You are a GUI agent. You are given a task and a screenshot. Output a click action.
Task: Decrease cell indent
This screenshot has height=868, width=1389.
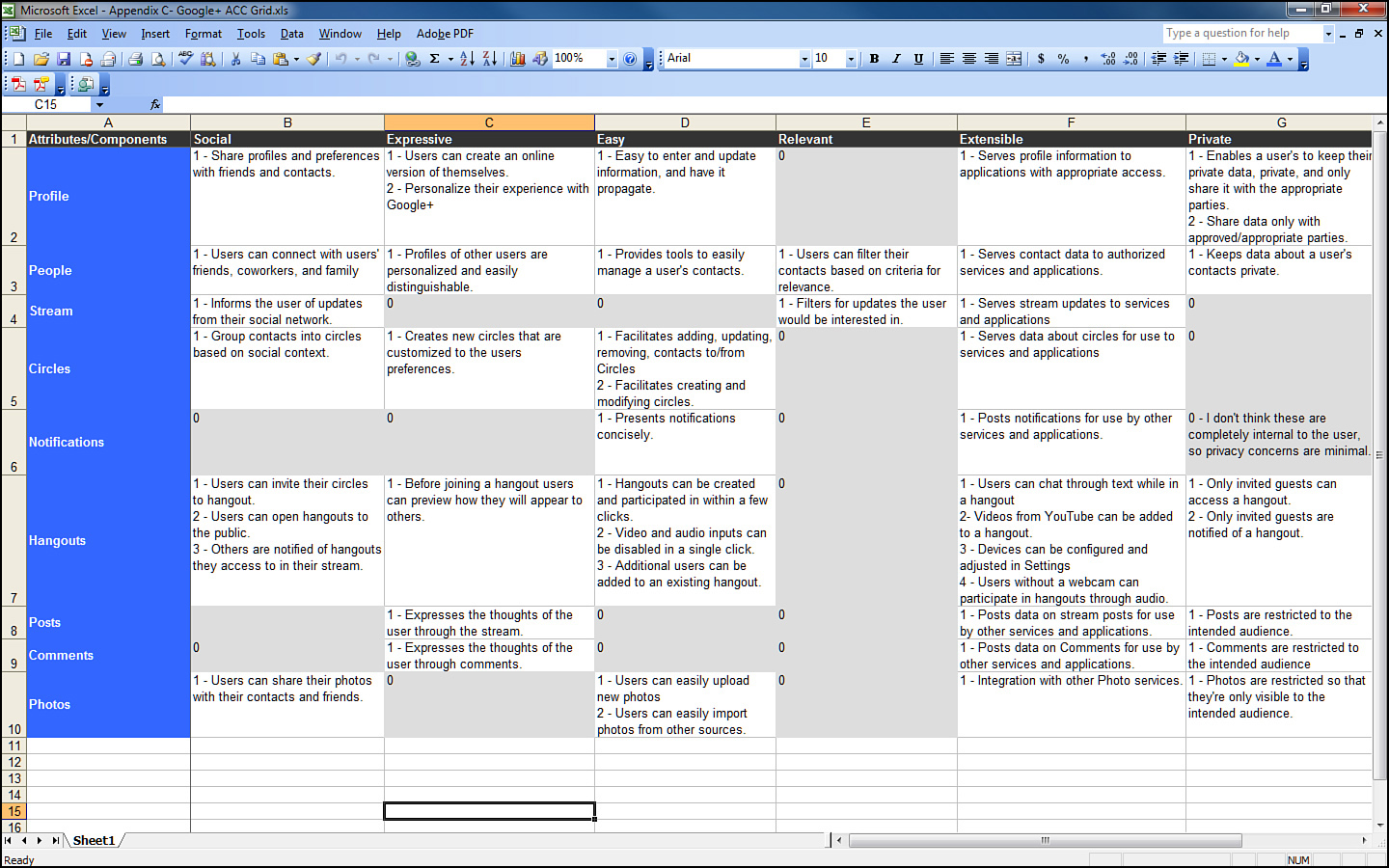pos(1158,59)
